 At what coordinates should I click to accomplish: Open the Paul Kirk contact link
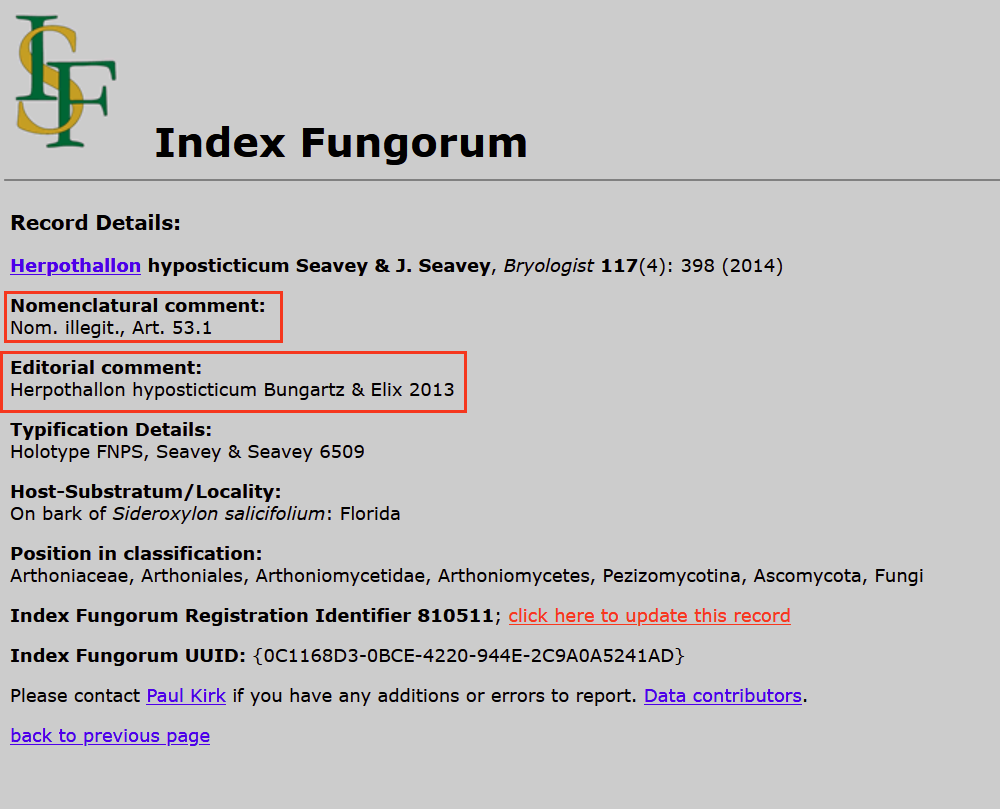(186, 696)
